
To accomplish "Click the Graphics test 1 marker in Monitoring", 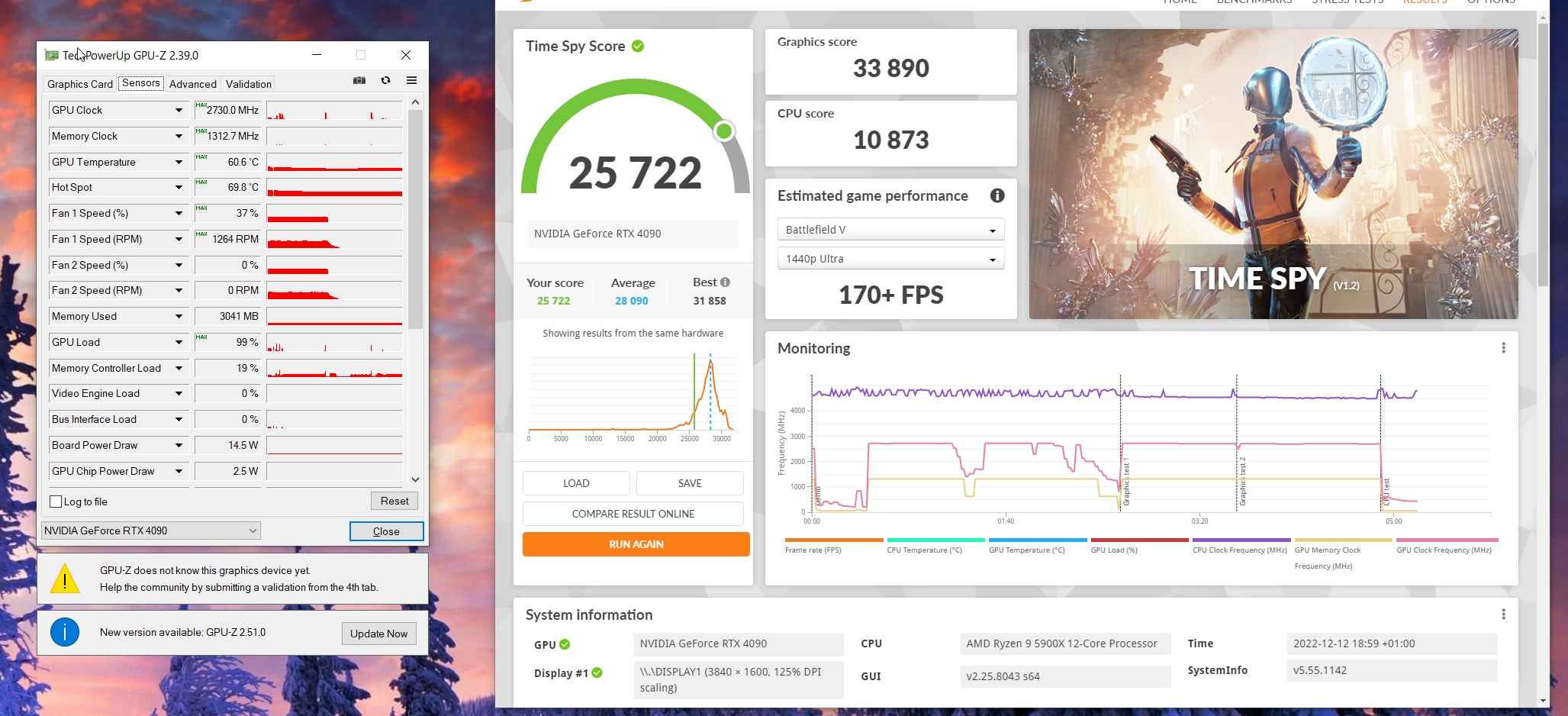I will click(1125, 483).
